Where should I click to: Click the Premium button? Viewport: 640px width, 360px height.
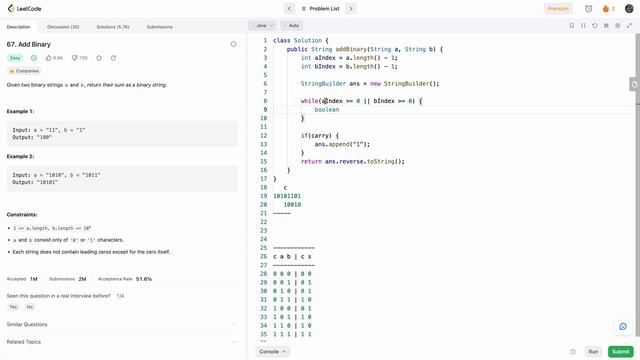558,9
